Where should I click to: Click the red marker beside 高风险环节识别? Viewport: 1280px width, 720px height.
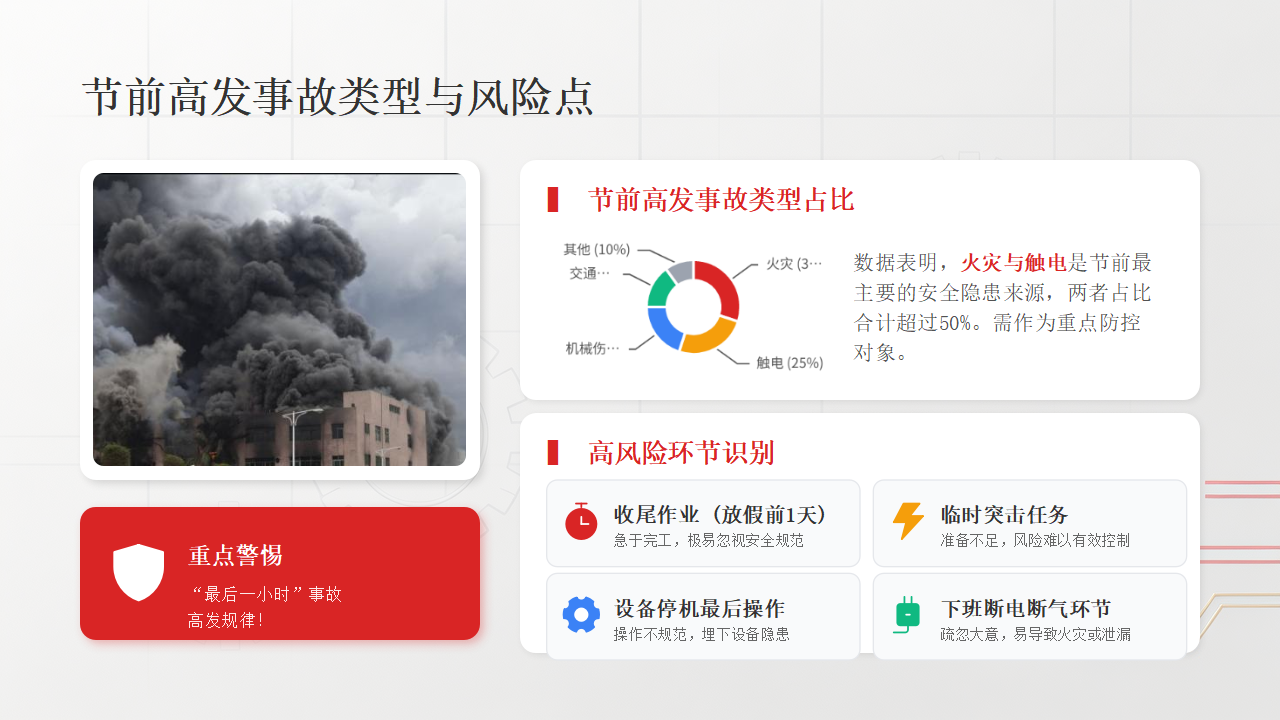553,452
